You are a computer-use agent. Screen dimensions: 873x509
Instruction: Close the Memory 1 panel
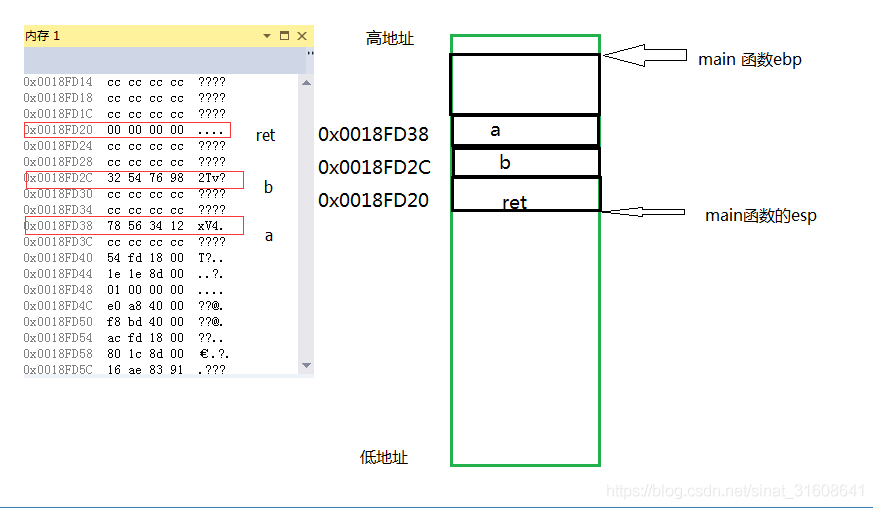click(x=302, y=36)
